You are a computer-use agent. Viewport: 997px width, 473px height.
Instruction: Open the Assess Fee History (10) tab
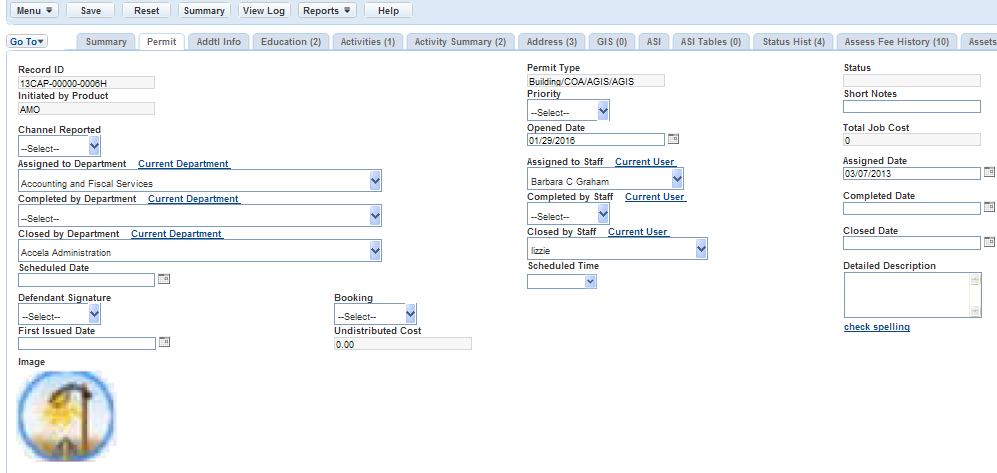(x=896, y=42)
